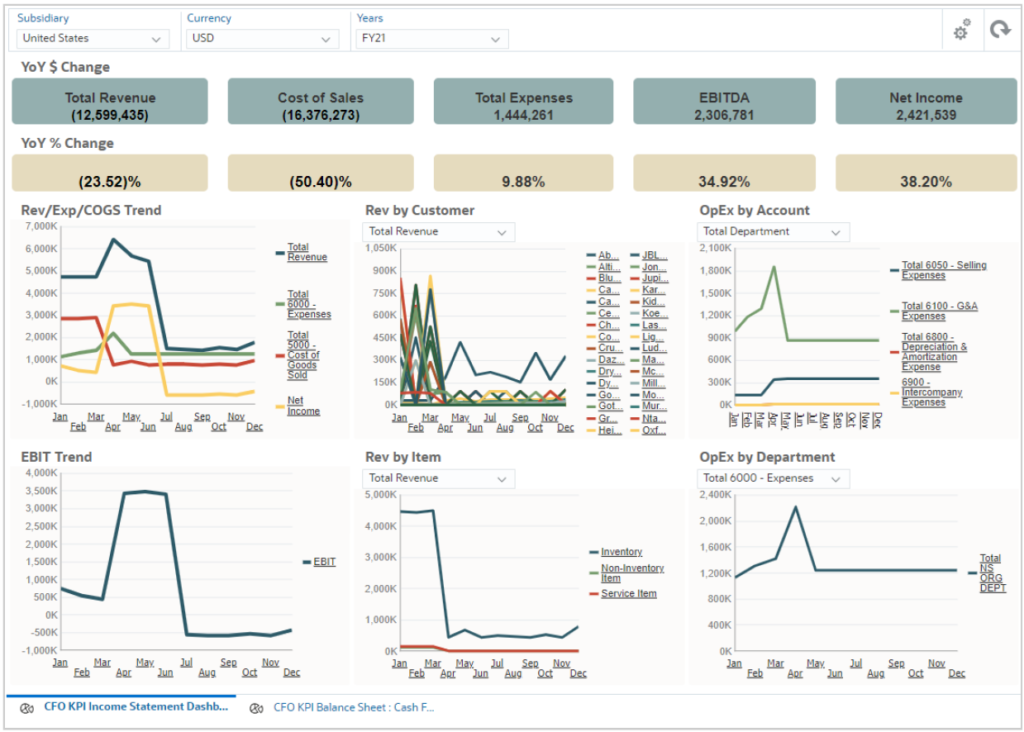The image size is (1024, 732).
Task: Open the OpEx by Account Total Department dropdown
Action: 772,232
